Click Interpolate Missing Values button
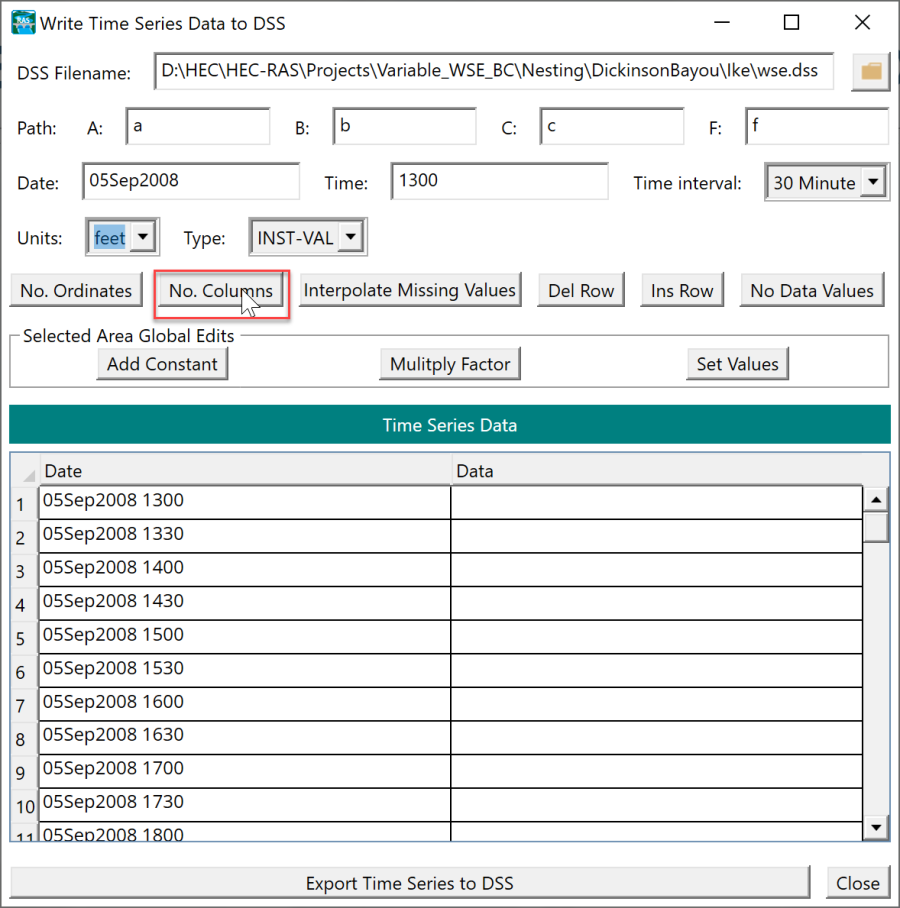The image size is (900, 908). (x=409, y=291)
